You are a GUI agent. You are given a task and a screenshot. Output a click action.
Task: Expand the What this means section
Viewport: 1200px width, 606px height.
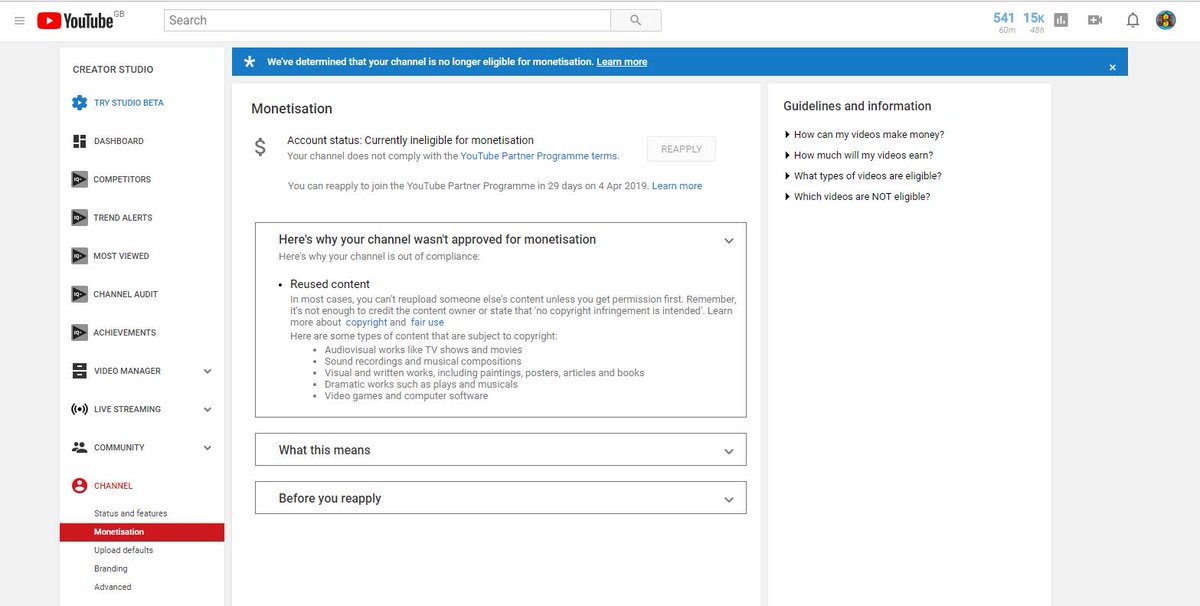(x=729, y=451)
